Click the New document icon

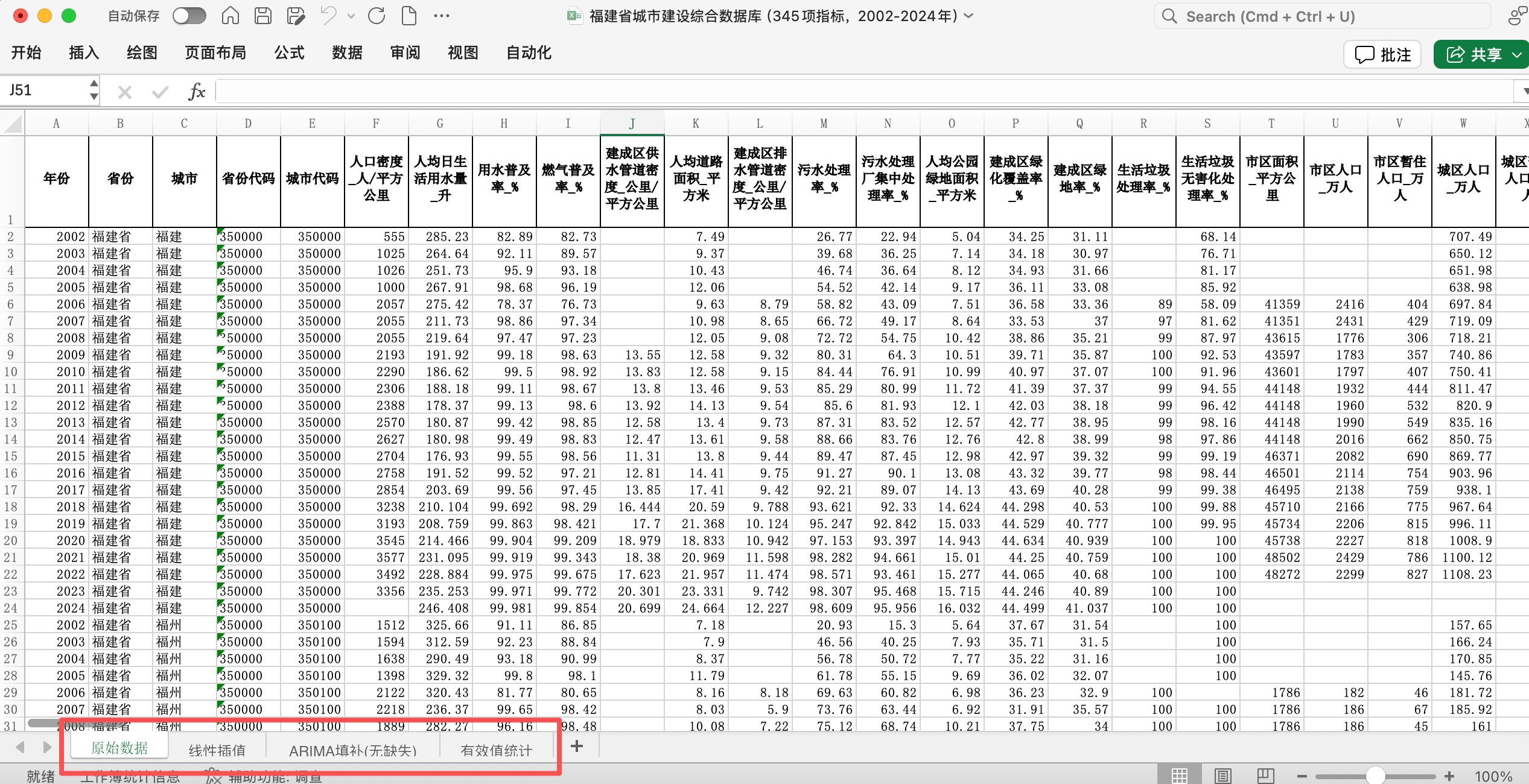point(409,16)
